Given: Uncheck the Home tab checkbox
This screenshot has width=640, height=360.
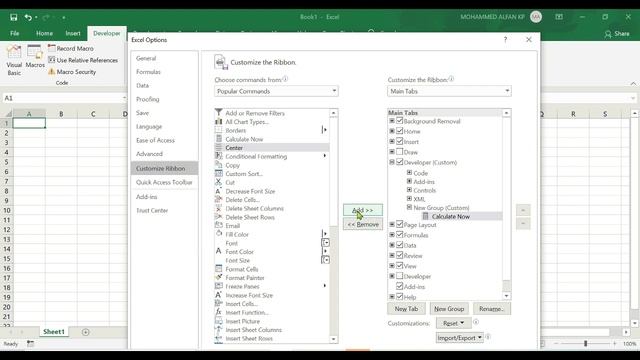Looking at the screenshot, I should tap(400, 131).
